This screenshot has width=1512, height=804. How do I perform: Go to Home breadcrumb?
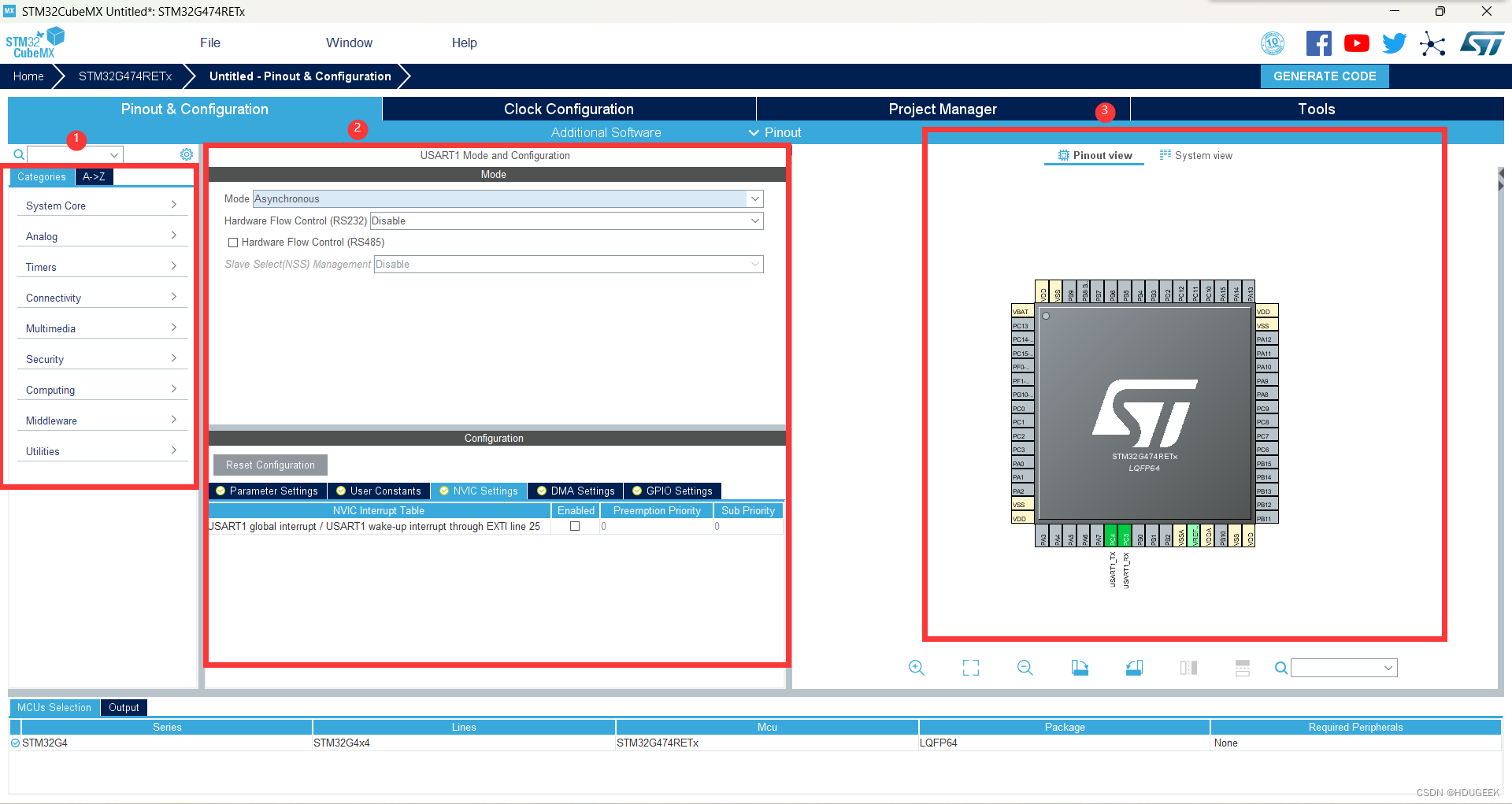pyautogui.click(x=28, y=76)
